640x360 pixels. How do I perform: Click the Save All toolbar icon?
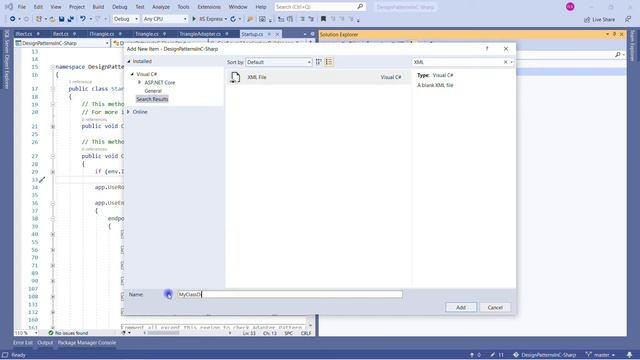[71, 19]
